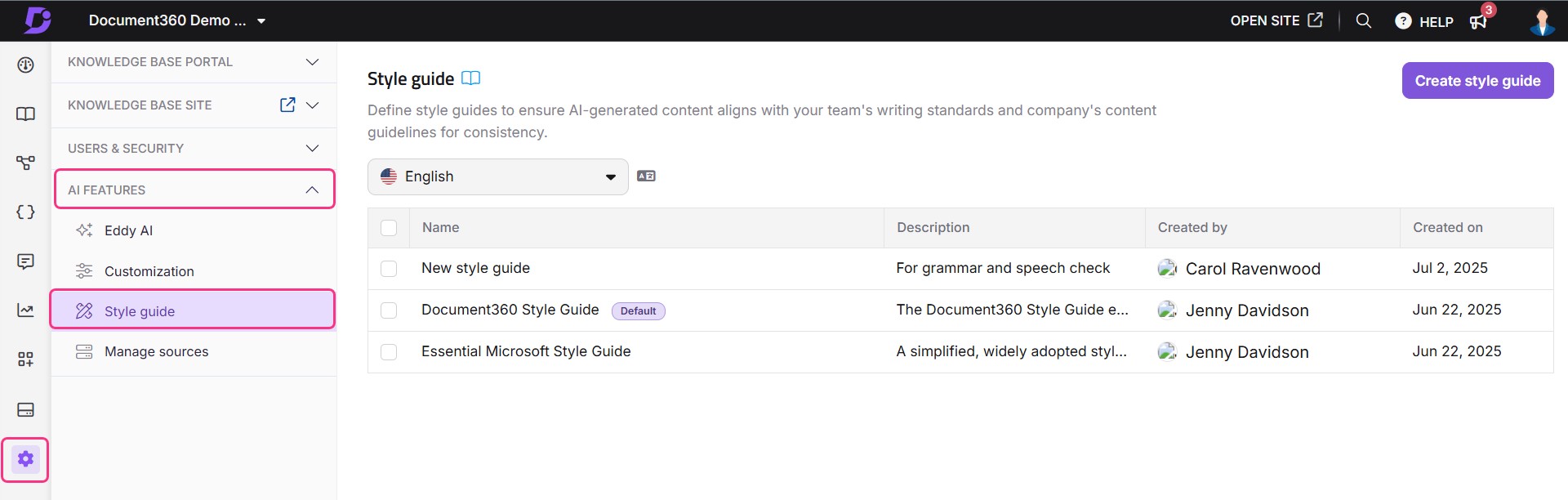Open Manage sources menu item
Viewport: 1568px width, 500px height.
(156, 351)
